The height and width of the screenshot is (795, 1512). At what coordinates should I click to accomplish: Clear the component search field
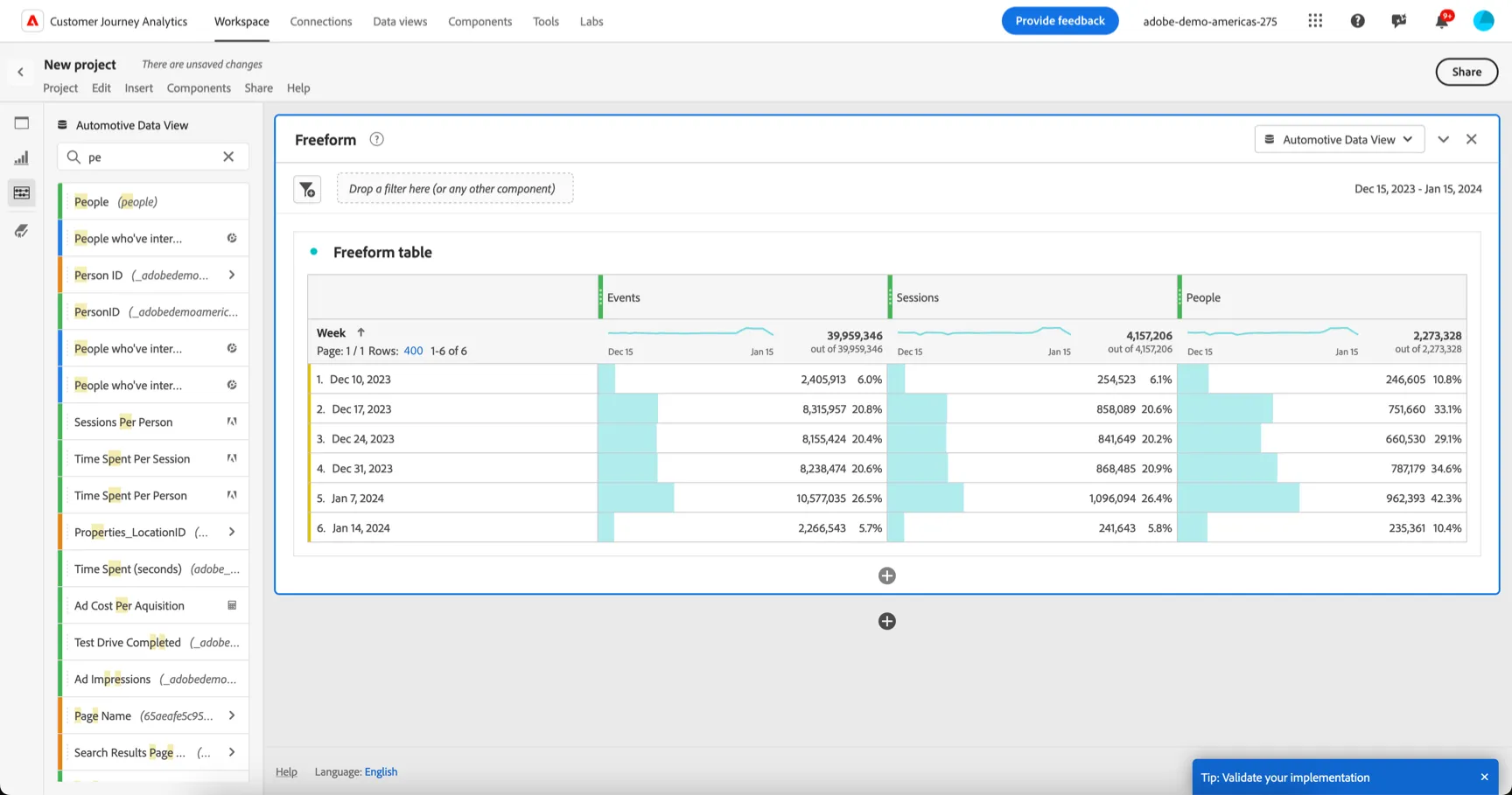228,157
